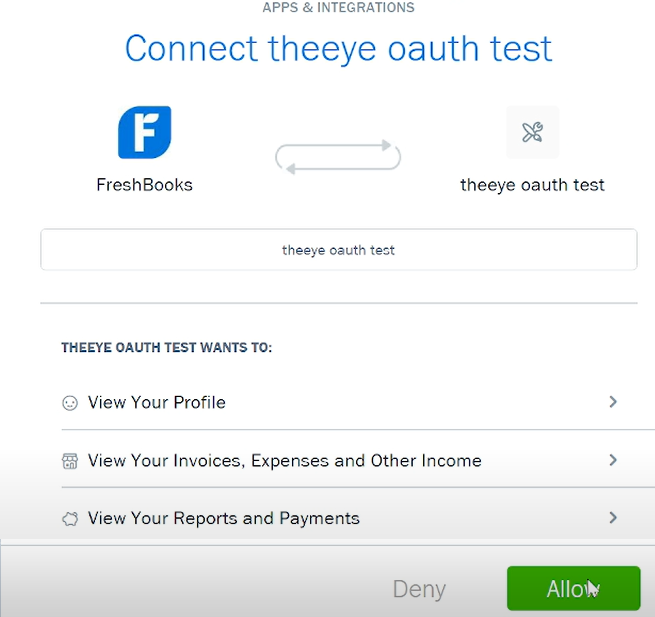Expand Invoices, Expenses and Other Income chevron
655x617 pixels.
point(613,460)
